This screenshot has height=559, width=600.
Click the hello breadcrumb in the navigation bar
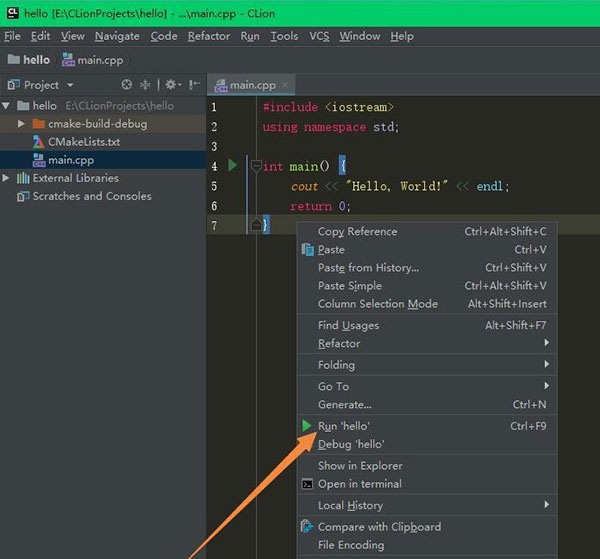point(36,60)
